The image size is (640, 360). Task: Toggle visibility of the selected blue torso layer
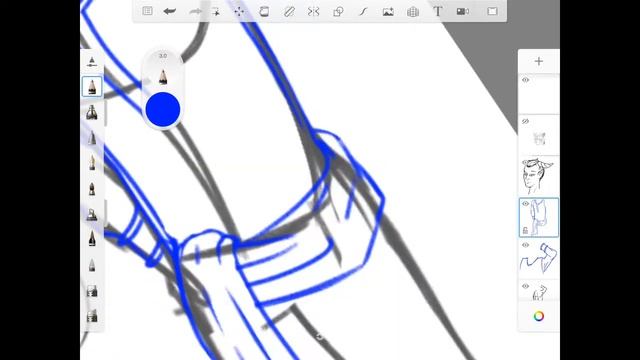tap(526, 203)
